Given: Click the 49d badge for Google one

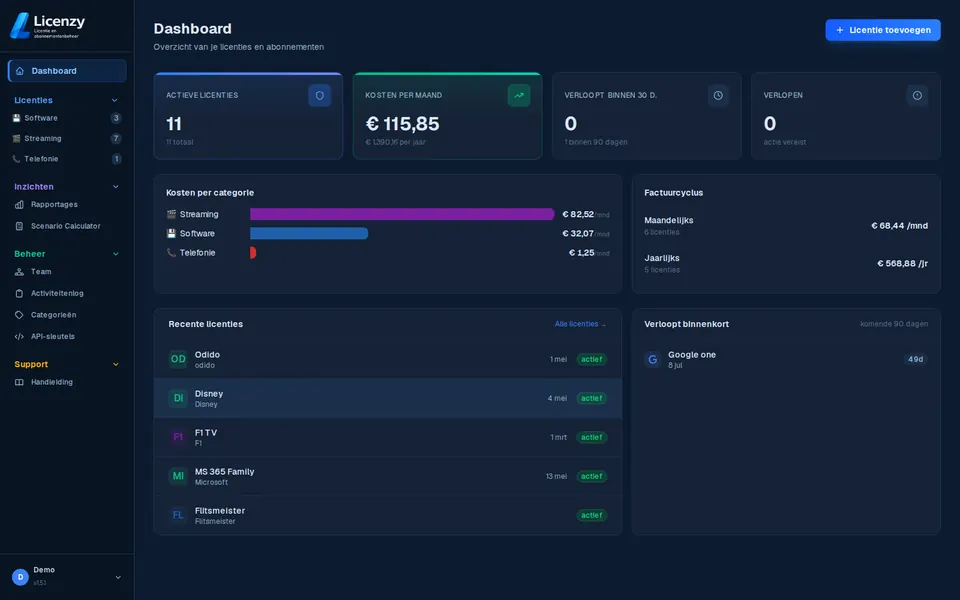Looking at the screenshot, I should [x=915, y=359].
